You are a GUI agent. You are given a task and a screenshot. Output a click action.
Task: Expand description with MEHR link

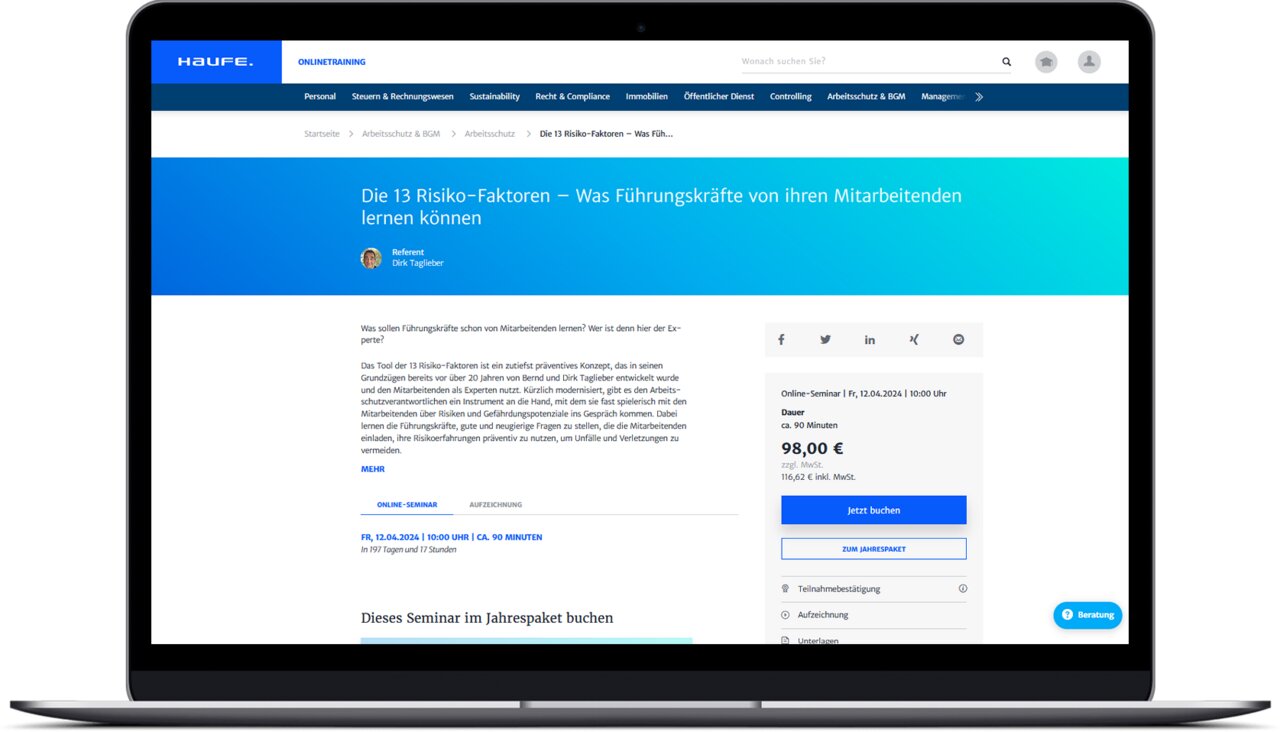(372, 469)
